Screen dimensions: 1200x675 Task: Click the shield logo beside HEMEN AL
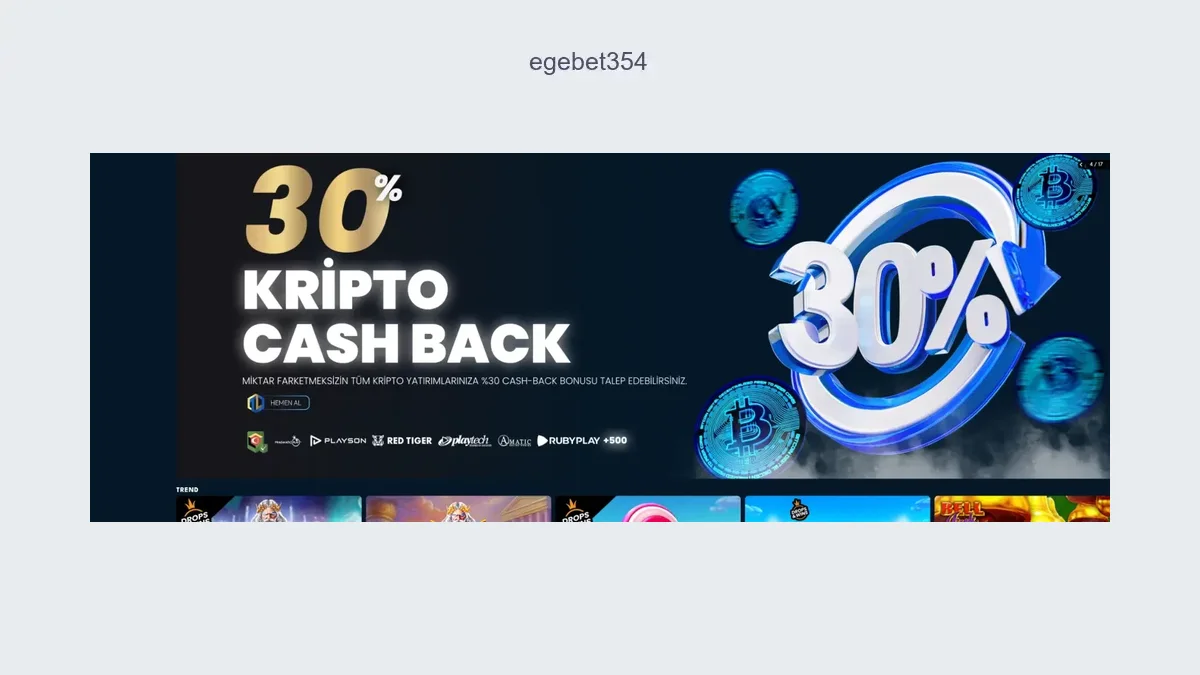255,403
